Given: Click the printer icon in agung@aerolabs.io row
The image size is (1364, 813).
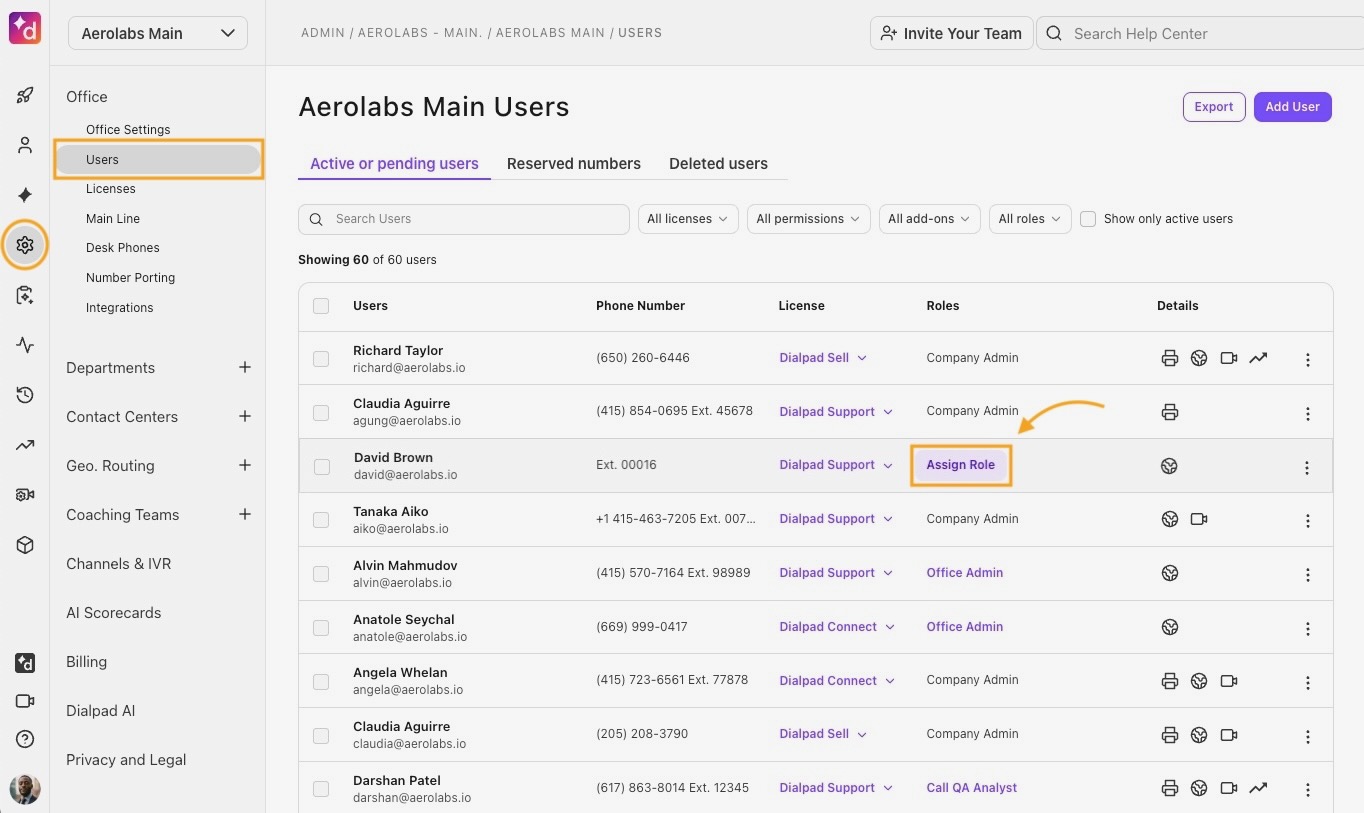Looking at the screenshot, I should [1170, 412].
